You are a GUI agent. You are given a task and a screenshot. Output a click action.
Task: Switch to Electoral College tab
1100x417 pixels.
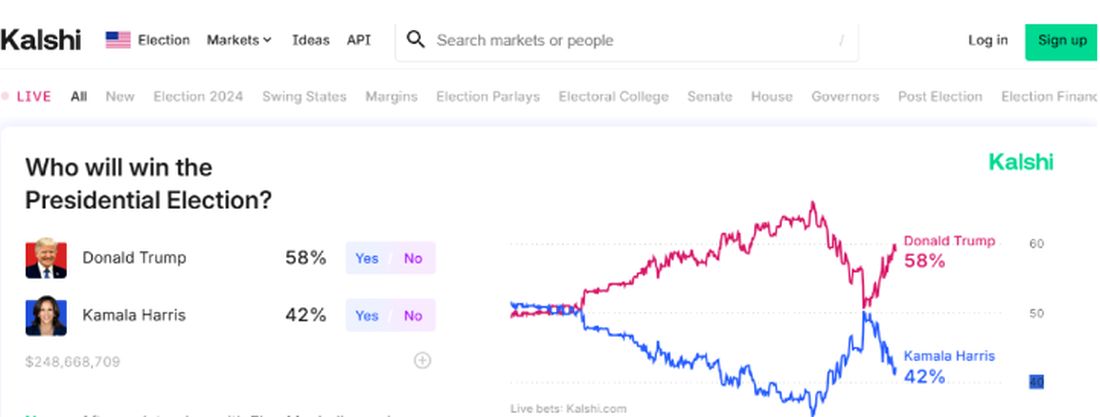(614, 96)
